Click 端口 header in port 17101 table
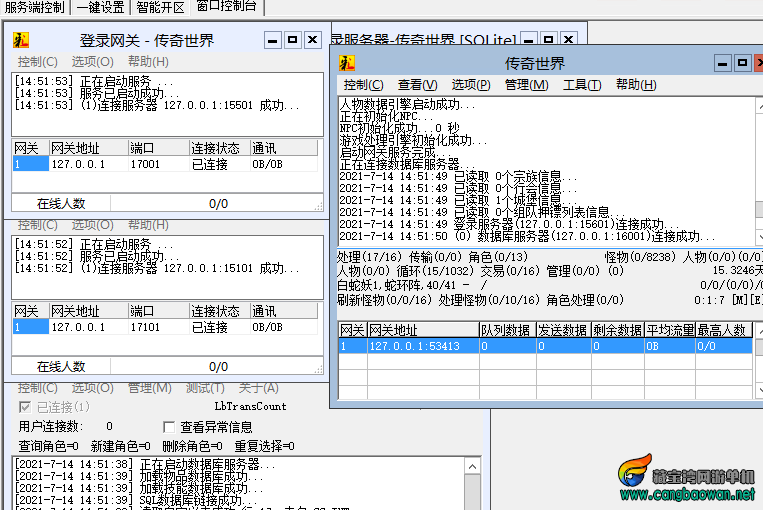The height and width of the screenshot is (510, 763). pyautogui.click(x=159, y=311)
